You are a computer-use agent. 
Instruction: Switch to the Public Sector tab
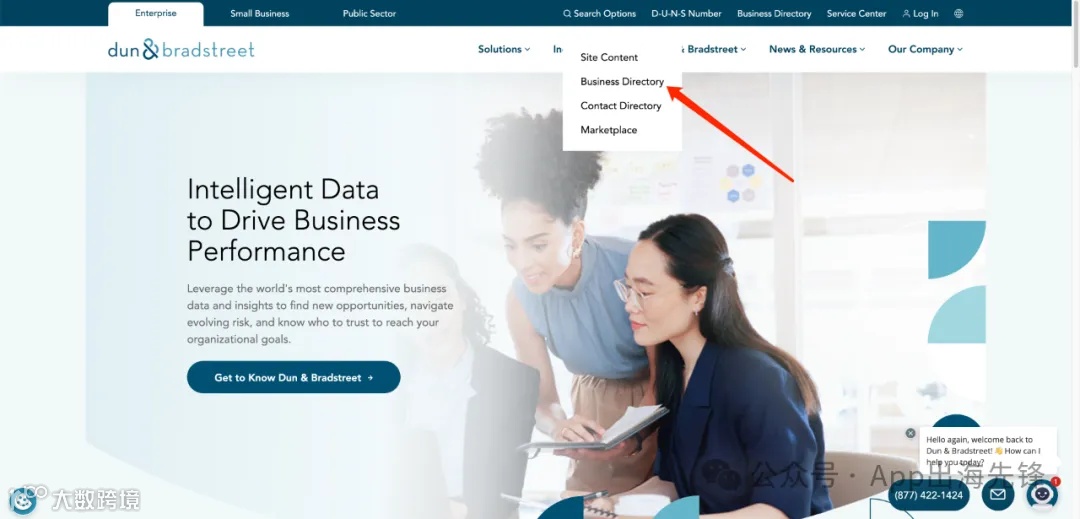pyautogui.click(x=369, y=13)
